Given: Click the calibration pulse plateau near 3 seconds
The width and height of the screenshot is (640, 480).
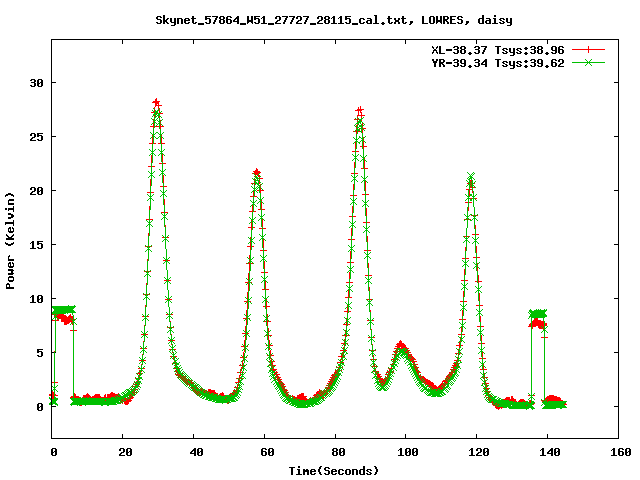Looking at the screenshot, I should click(64, 310).
